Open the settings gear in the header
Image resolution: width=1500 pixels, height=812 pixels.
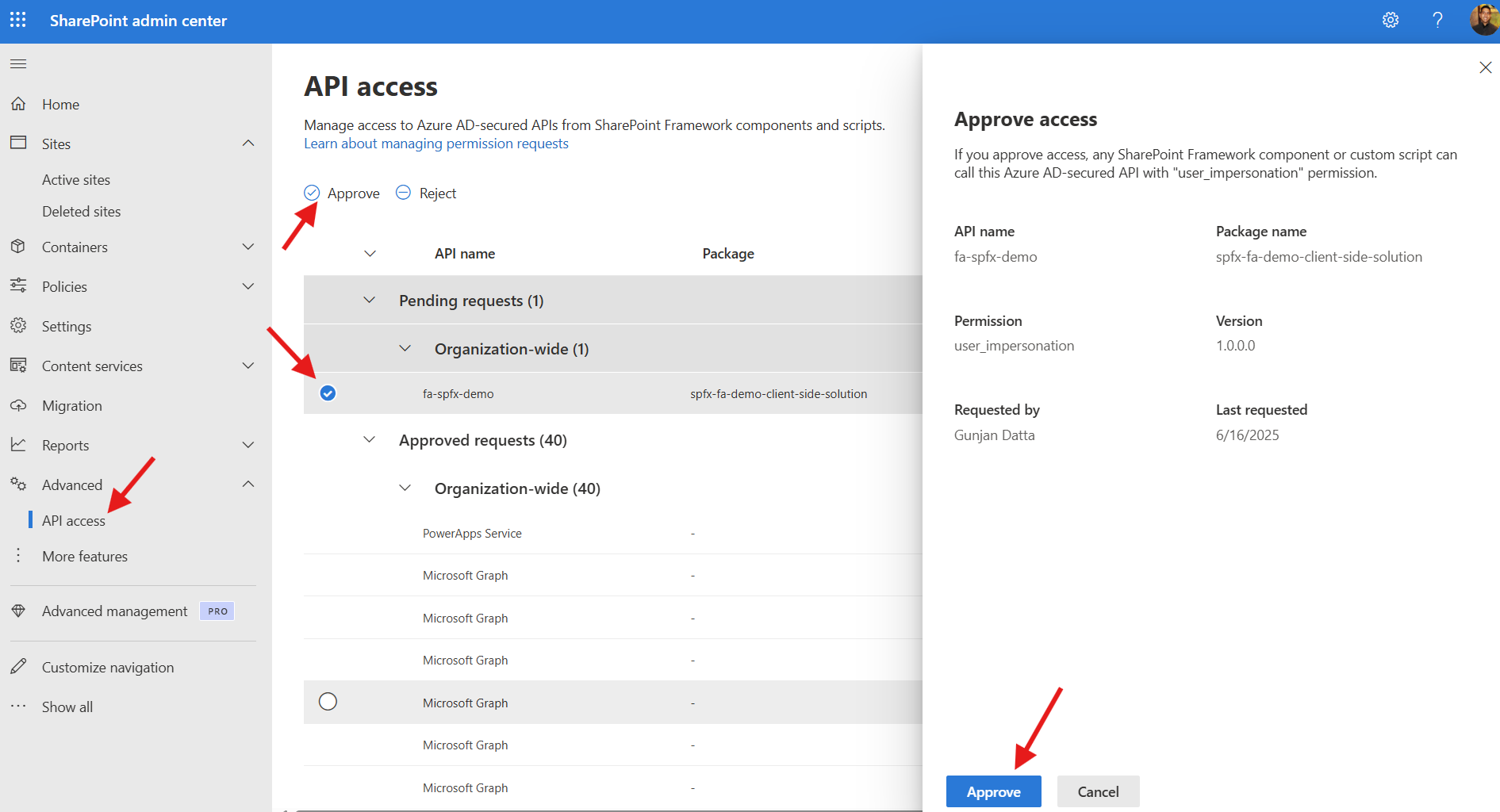pyautogui.click(x=1391, y=20)
